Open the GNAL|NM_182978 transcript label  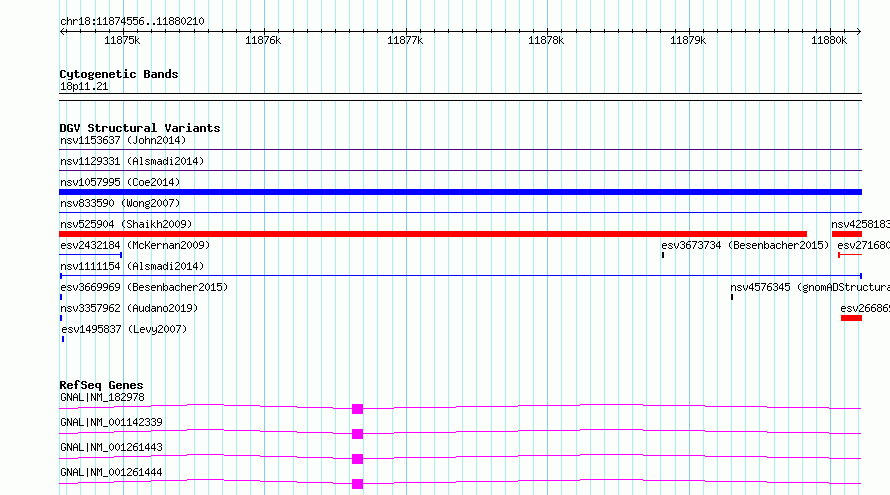(102, 397)
